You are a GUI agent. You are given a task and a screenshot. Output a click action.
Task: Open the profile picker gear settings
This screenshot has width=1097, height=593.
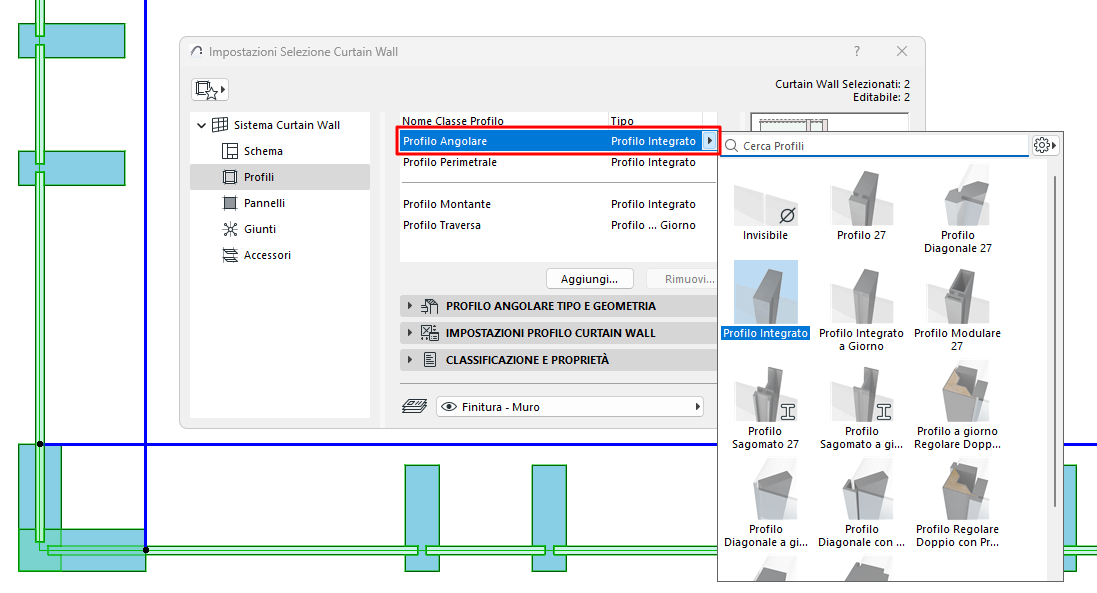coord(1045,145)
